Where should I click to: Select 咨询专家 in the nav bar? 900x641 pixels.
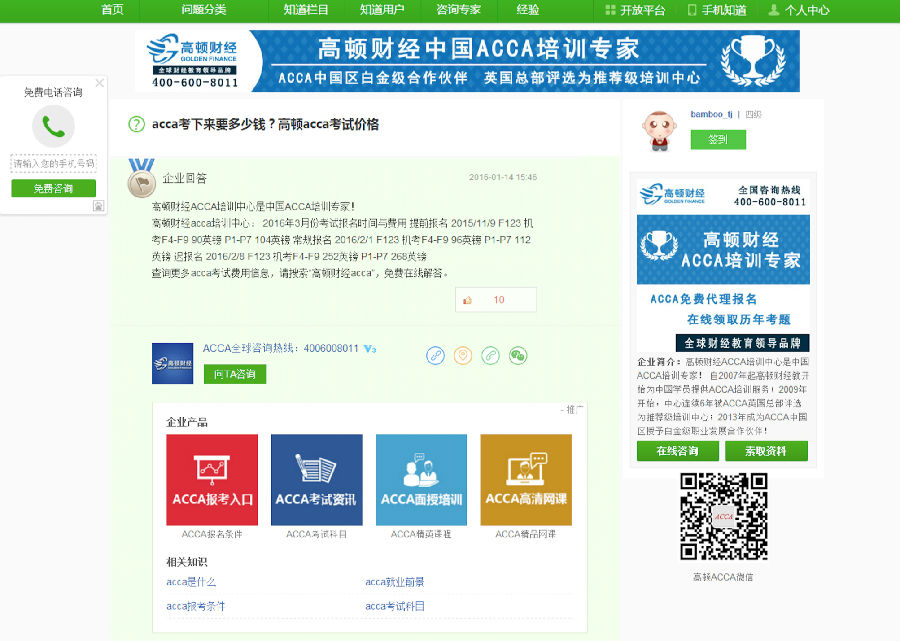tap(458, 10)
